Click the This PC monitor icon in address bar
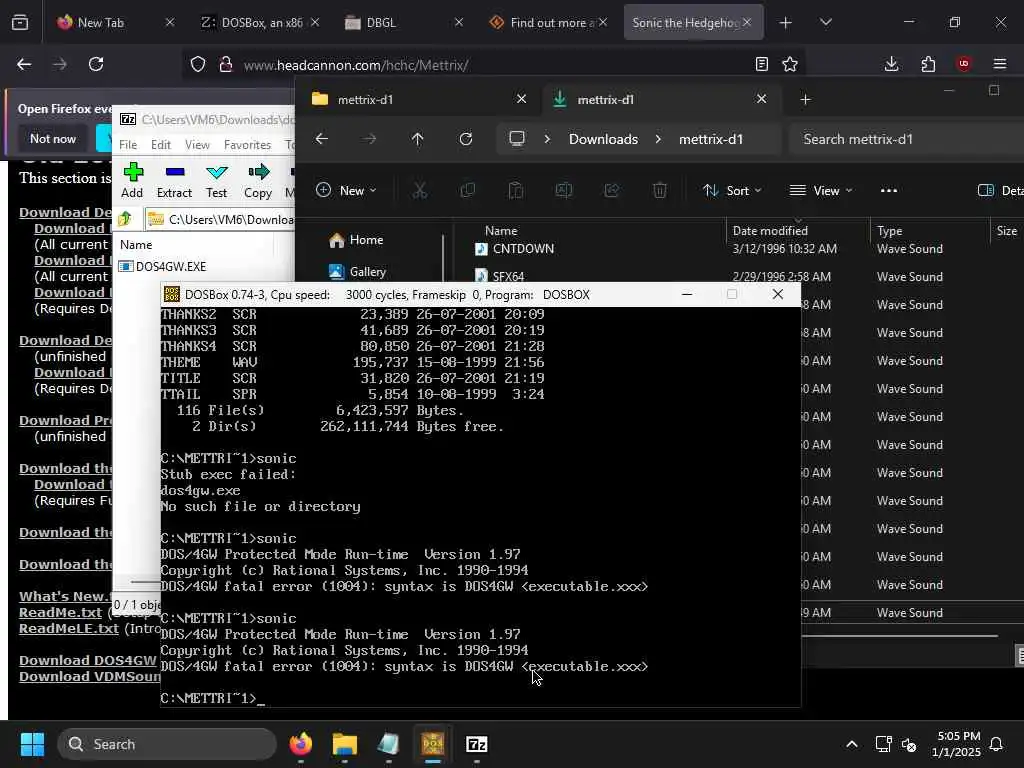This screenshot has width=1024, height=768. coord(517,138)
